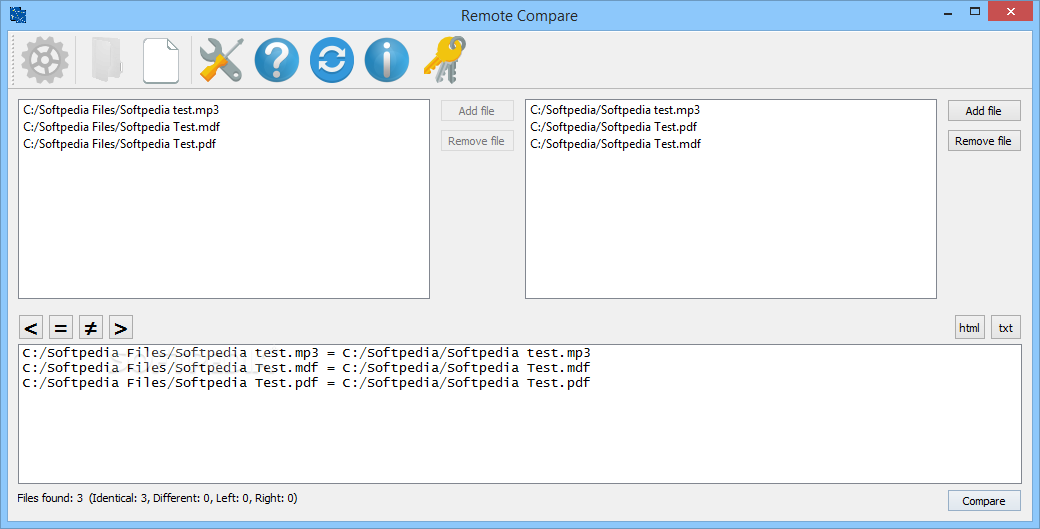
Task: Click the Test.mdf comparison result line
Action: click(x=306, y=368)
